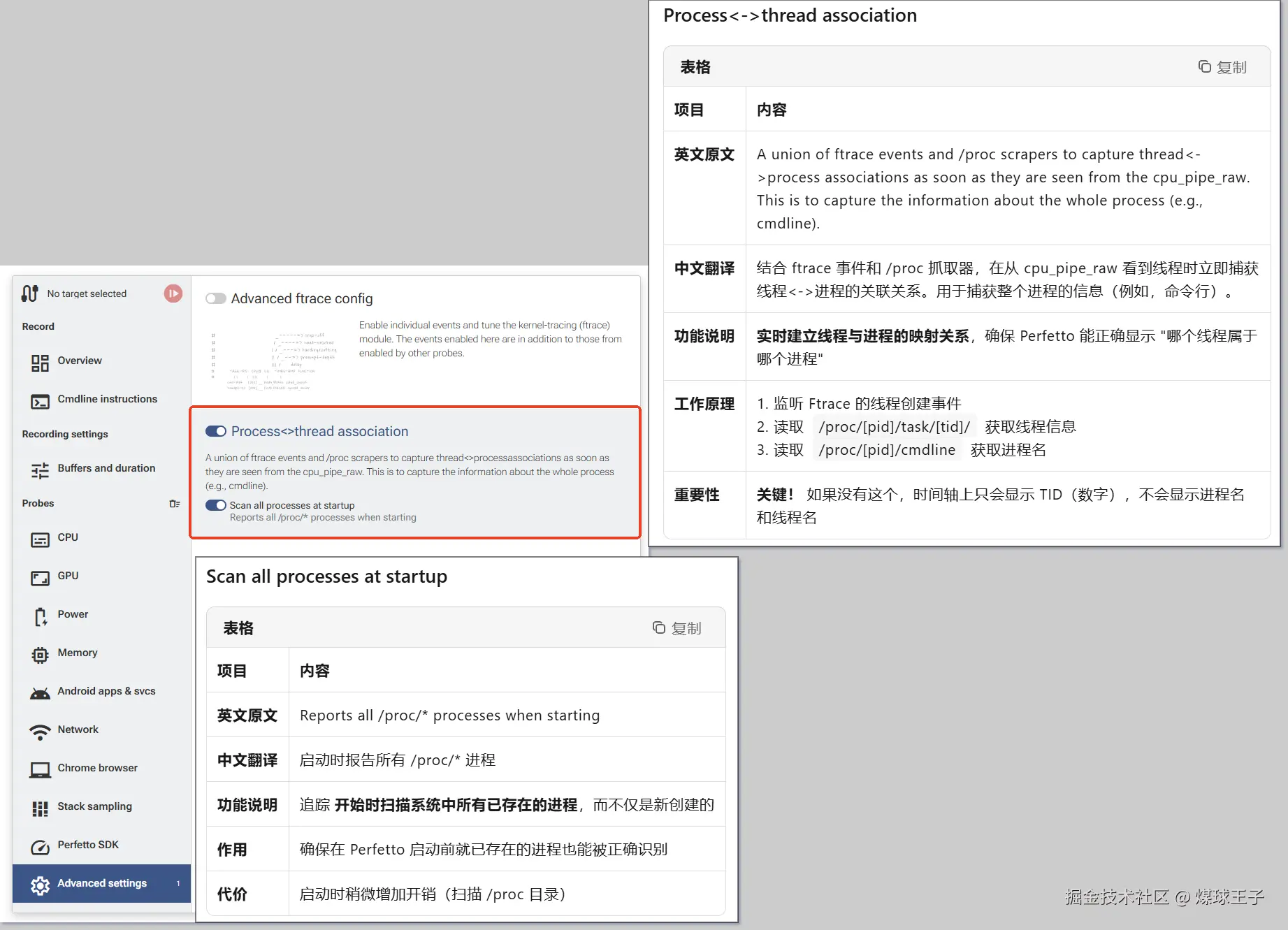Click the Power probes battery icon
This screenshot has width=1288, height=930.
click(40, 615)
